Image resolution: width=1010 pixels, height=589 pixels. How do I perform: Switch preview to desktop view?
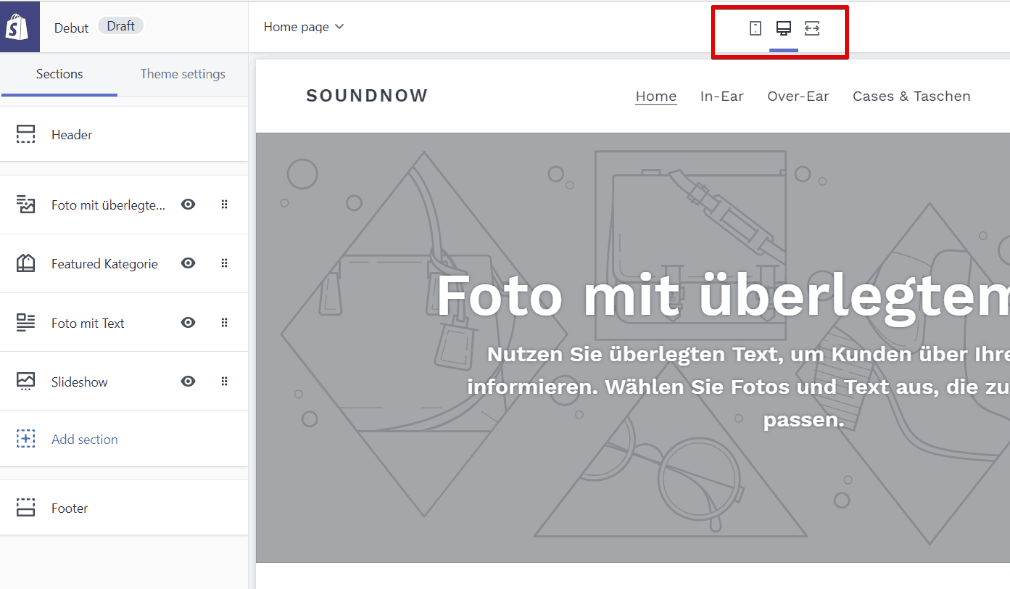point(783,28)
